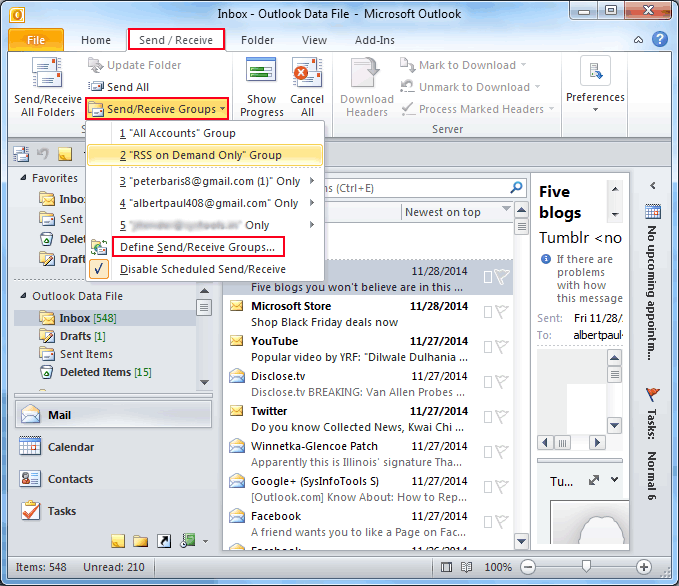Expand peterbaris8@gmail.com Only submenu

312,181
